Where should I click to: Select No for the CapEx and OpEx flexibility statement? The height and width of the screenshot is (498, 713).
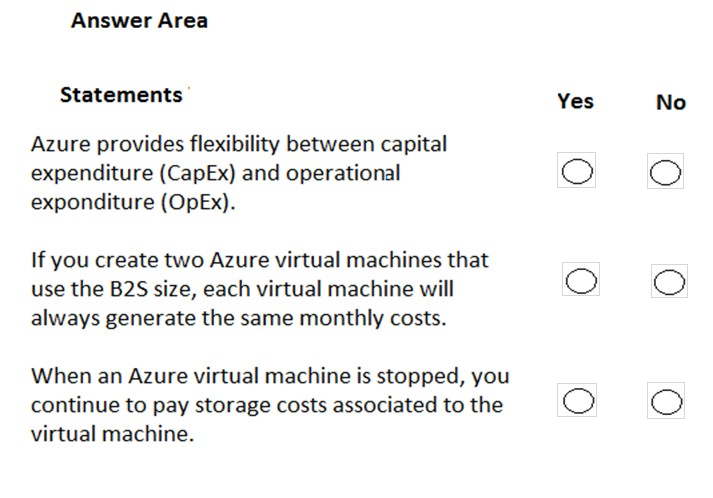665,173
